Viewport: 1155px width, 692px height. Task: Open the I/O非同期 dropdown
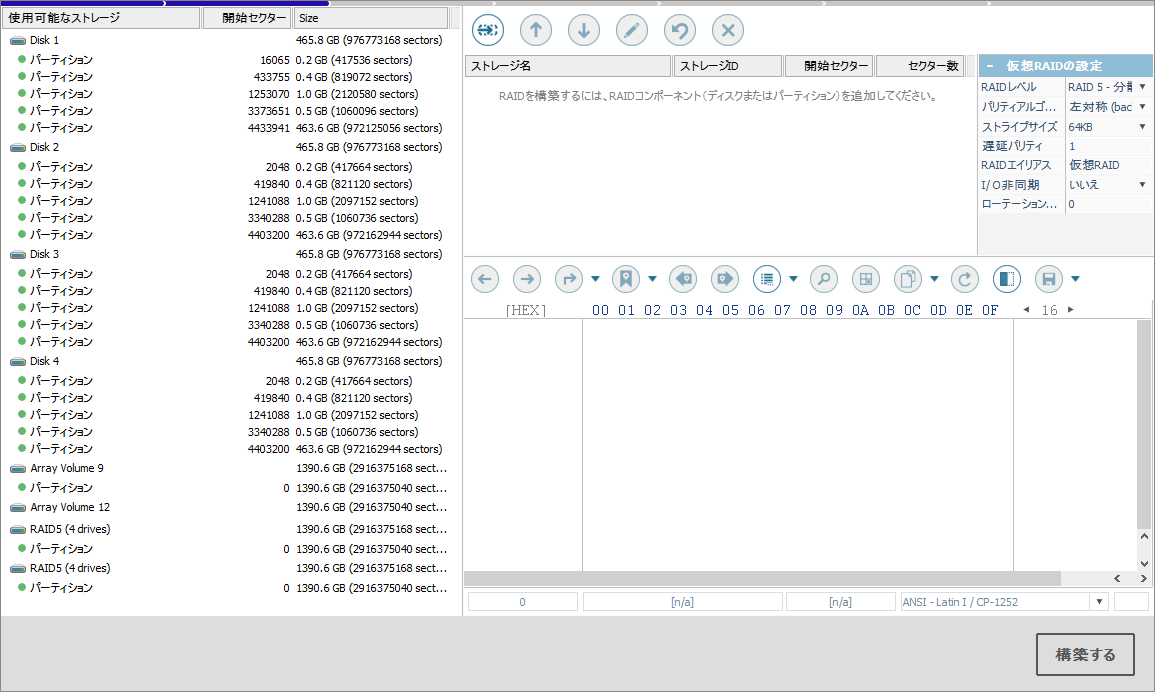1142,184
